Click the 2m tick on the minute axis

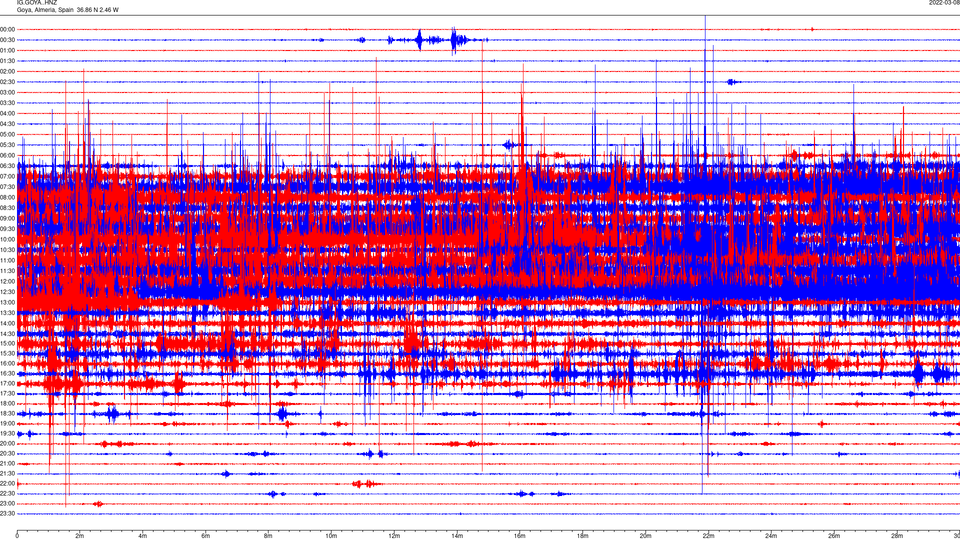tap(80, 536)
